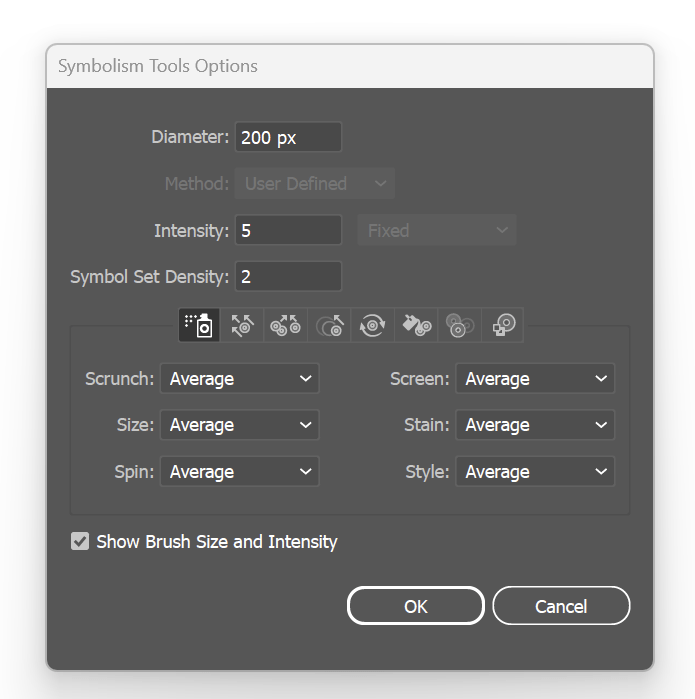Click the Diameter label
Screen dimensions: 695x699
click(x=190, y=137)
